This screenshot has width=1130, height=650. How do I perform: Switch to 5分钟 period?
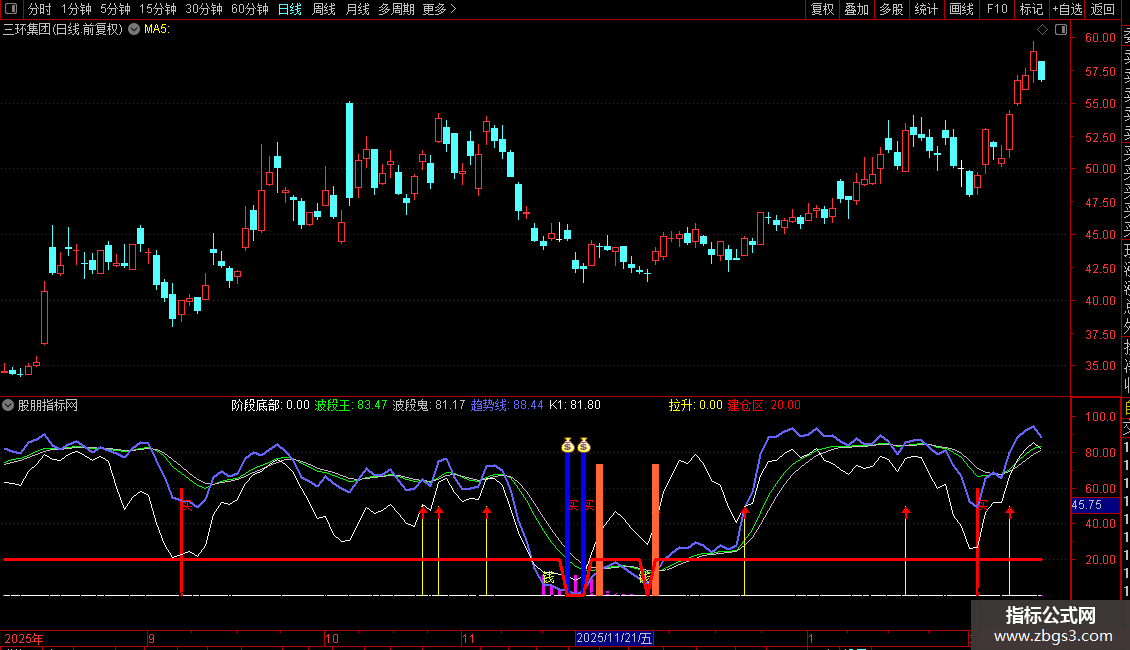click(115, 9)
